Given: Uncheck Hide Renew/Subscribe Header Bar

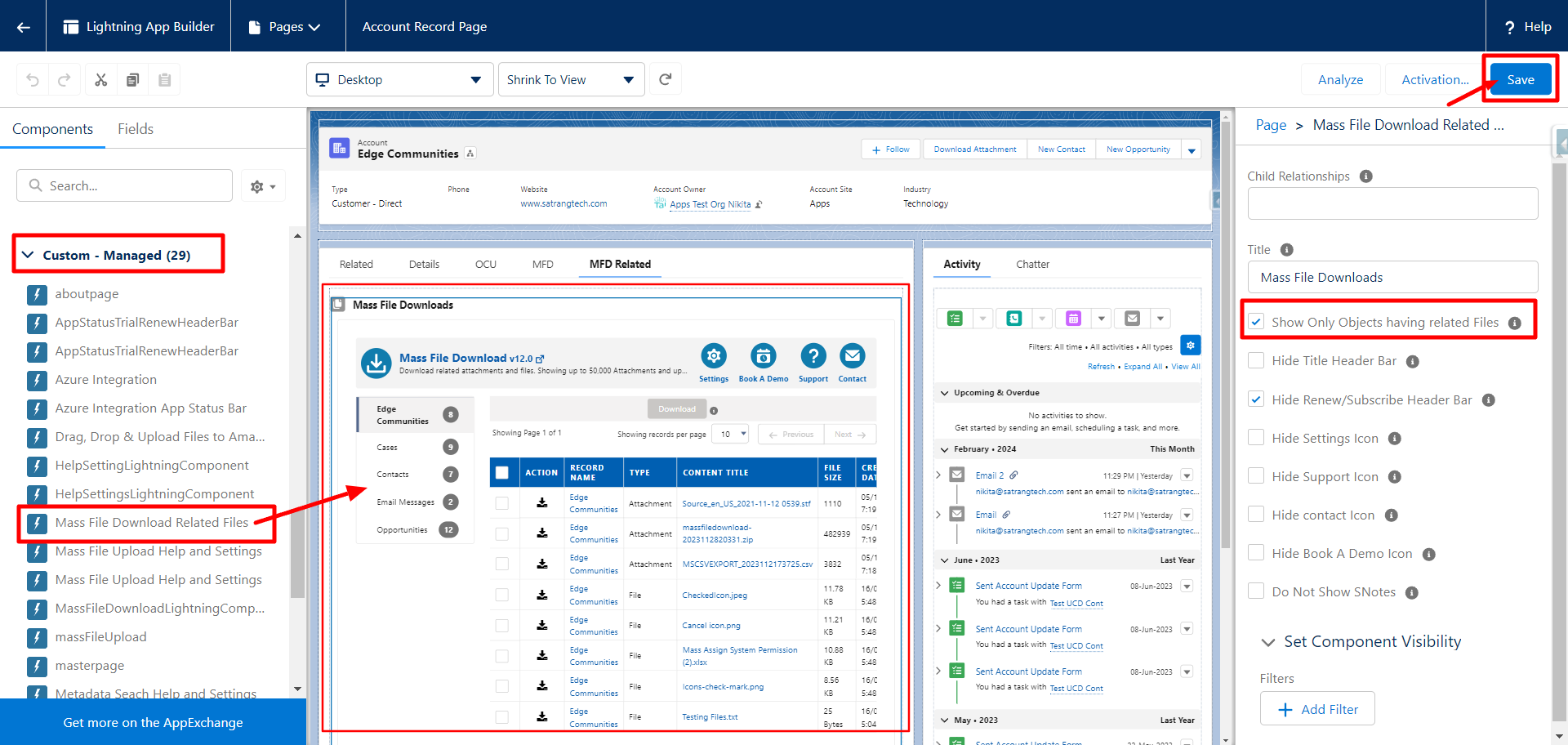Looking at the screenshot, I should pos(1256,399).
